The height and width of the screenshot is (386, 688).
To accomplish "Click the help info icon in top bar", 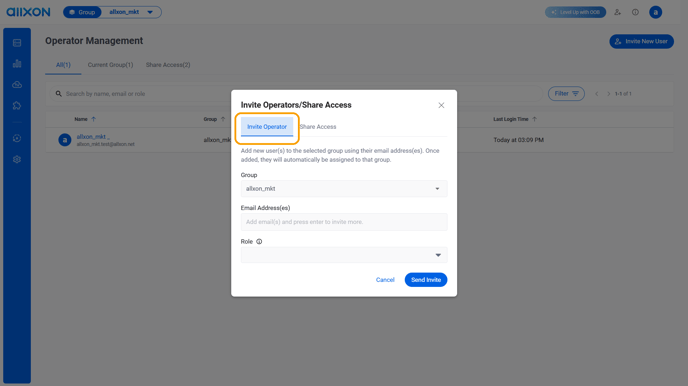I will pos(635,12).
